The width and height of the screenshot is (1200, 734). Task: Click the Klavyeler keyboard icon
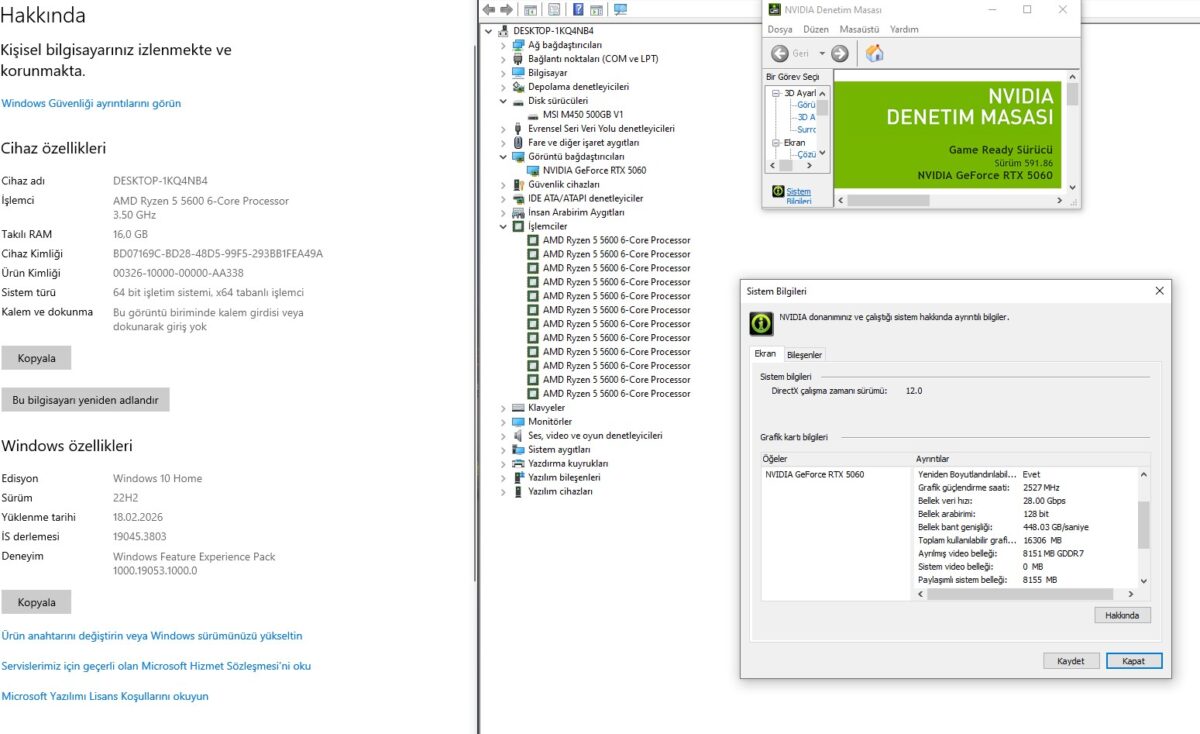point(518,407)
